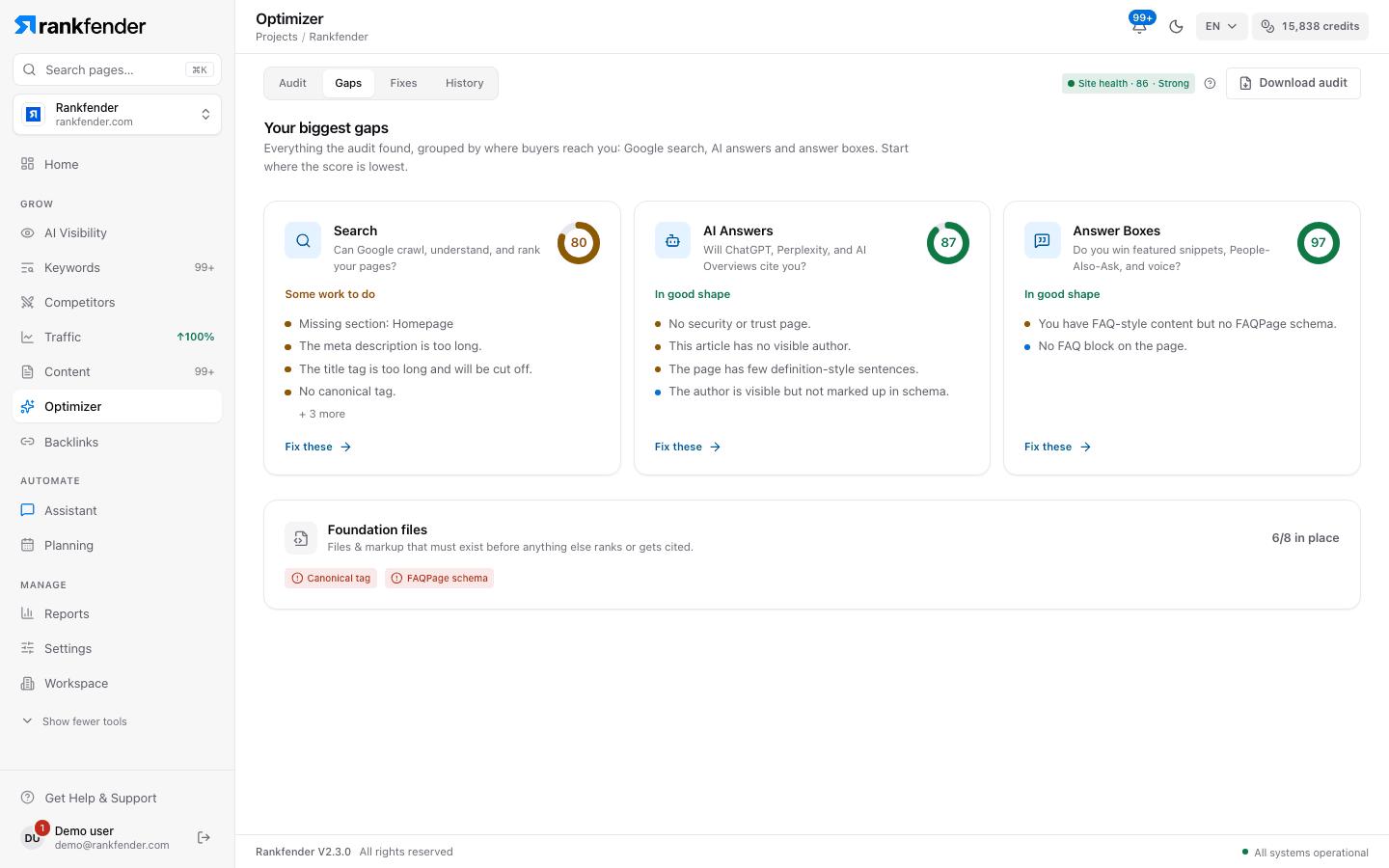Click the 15,838 credits button

pos(1310,26)
